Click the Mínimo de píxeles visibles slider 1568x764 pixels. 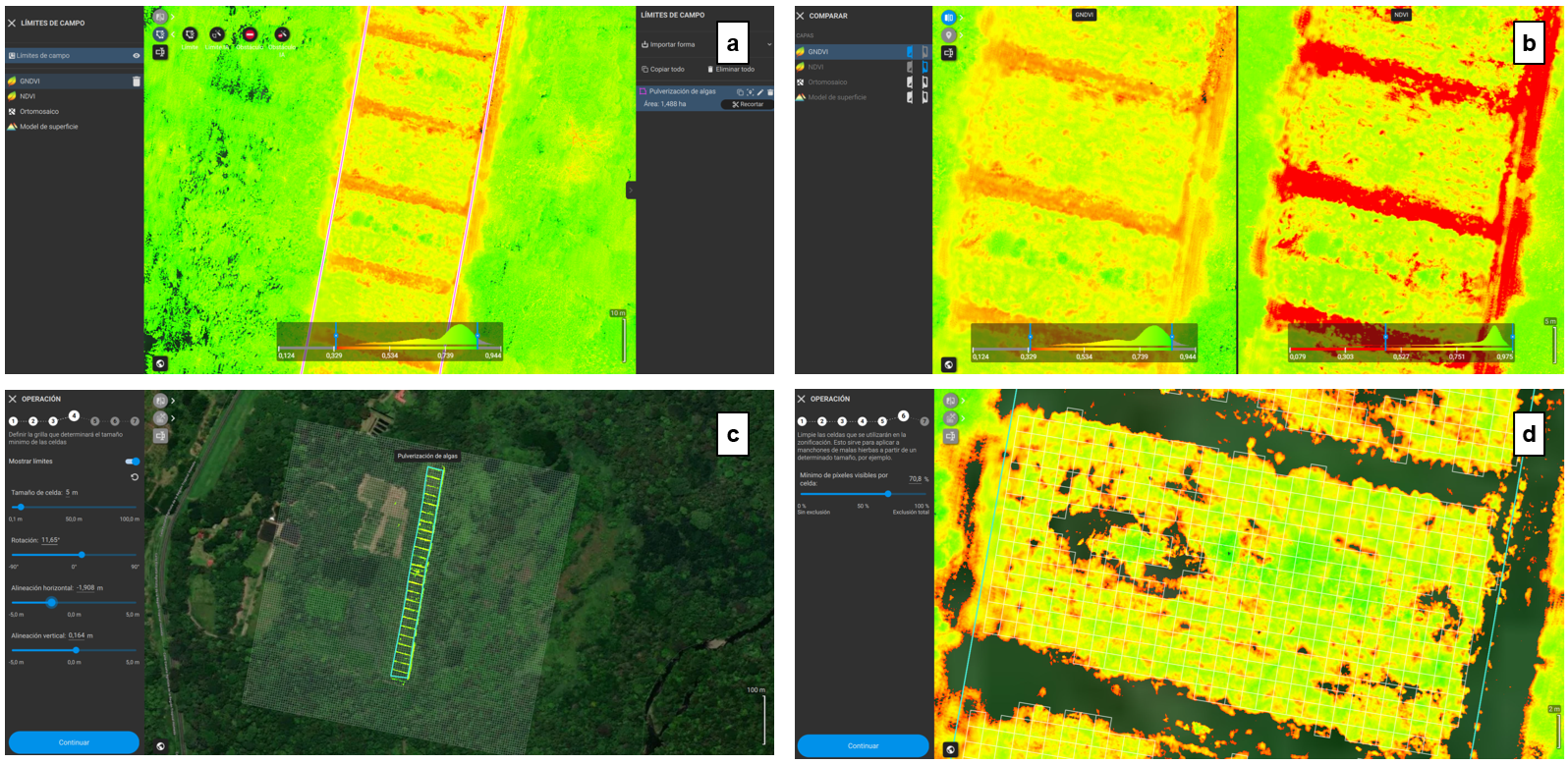point(863,494)
